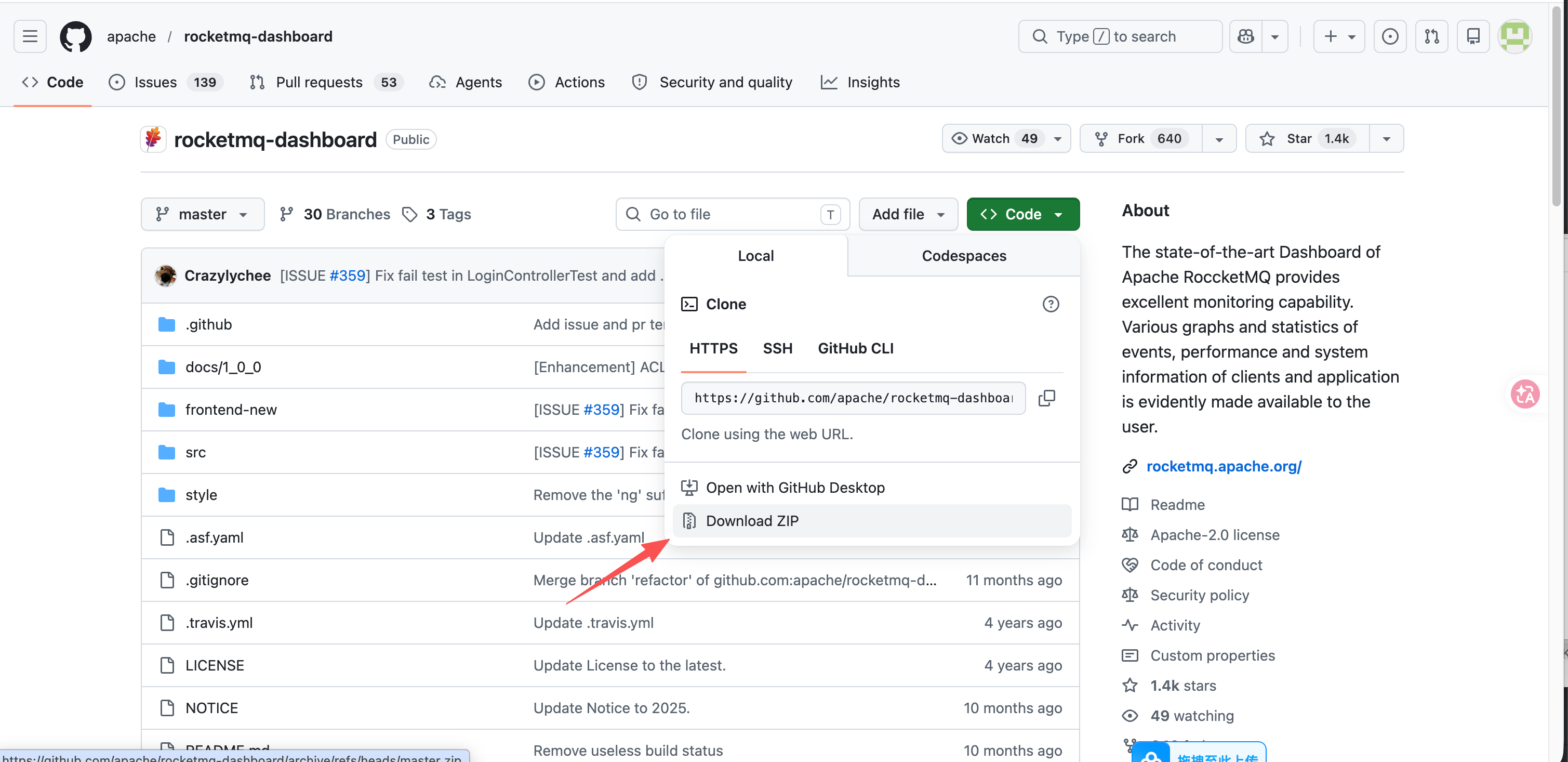This screenshot has height=762, width=1568.
Task: Open the issues inbox icon in header
Action: click(x=1390, y=36)
